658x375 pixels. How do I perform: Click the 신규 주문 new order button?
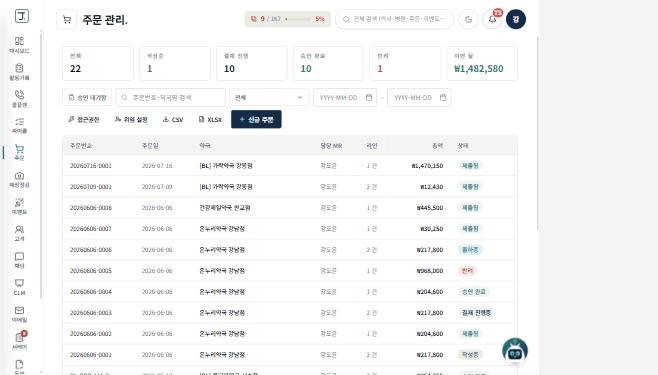(x=256, y=120)
